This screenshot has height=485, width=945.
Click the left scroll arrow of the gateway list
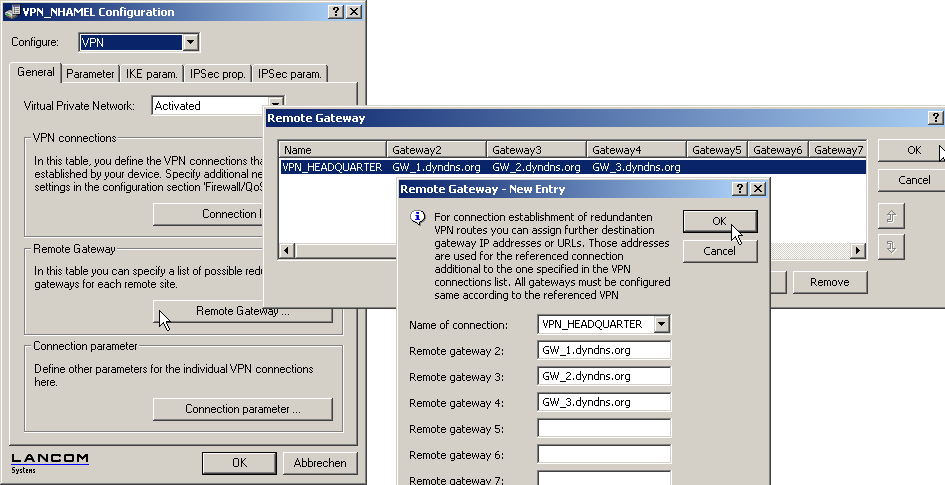[x=285, y=249]
